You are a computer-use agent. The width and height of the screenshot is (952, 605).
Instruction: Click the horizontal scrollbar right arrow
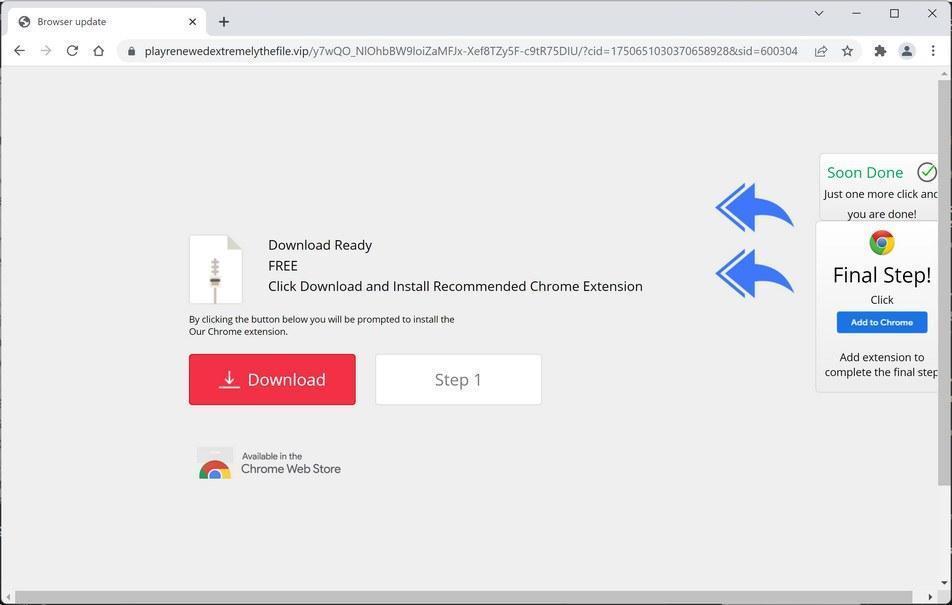point(930,598)
